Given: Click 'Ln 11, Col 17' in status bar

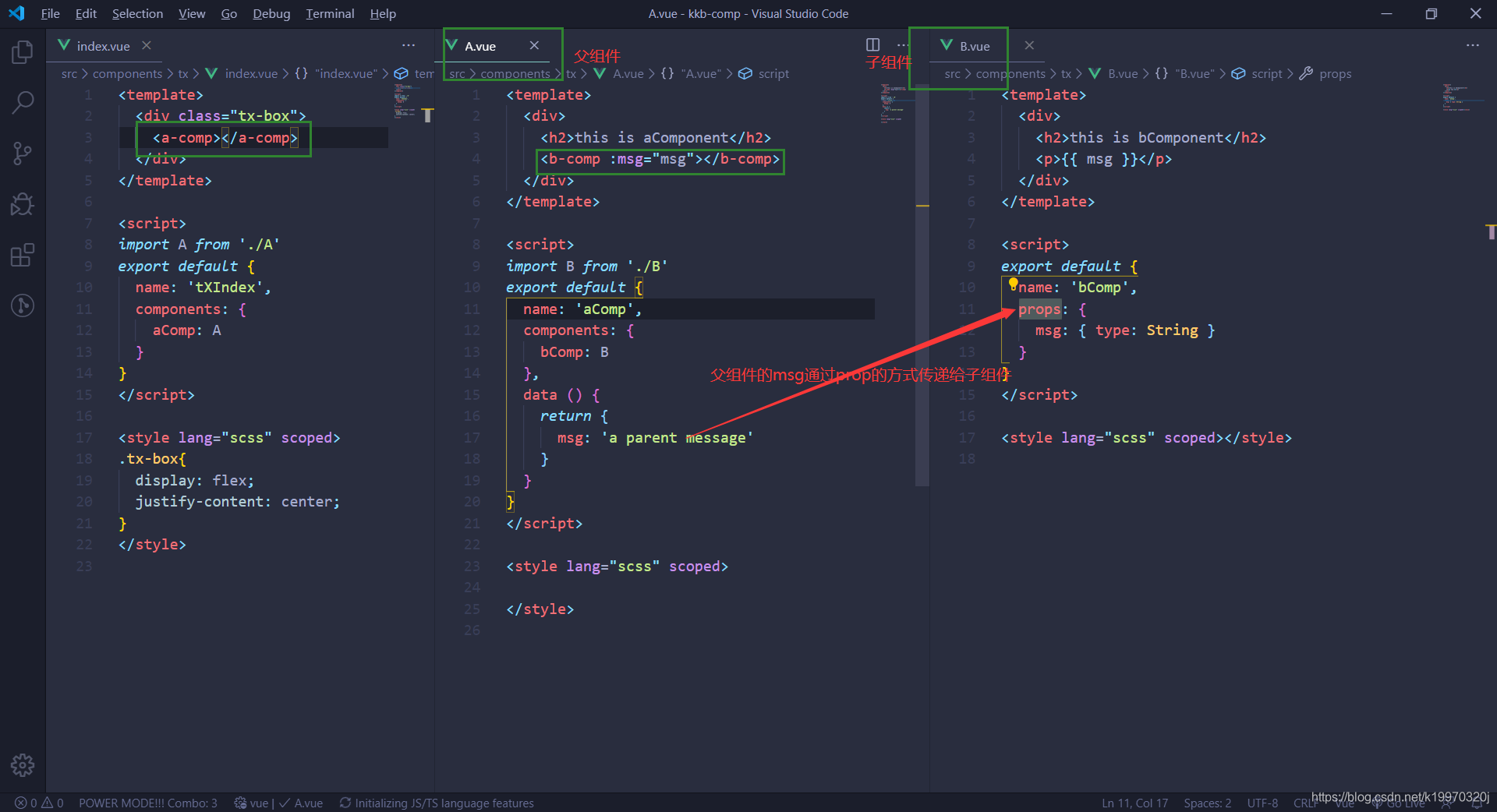Looking at the screenshot, I should coord(1134,803).
